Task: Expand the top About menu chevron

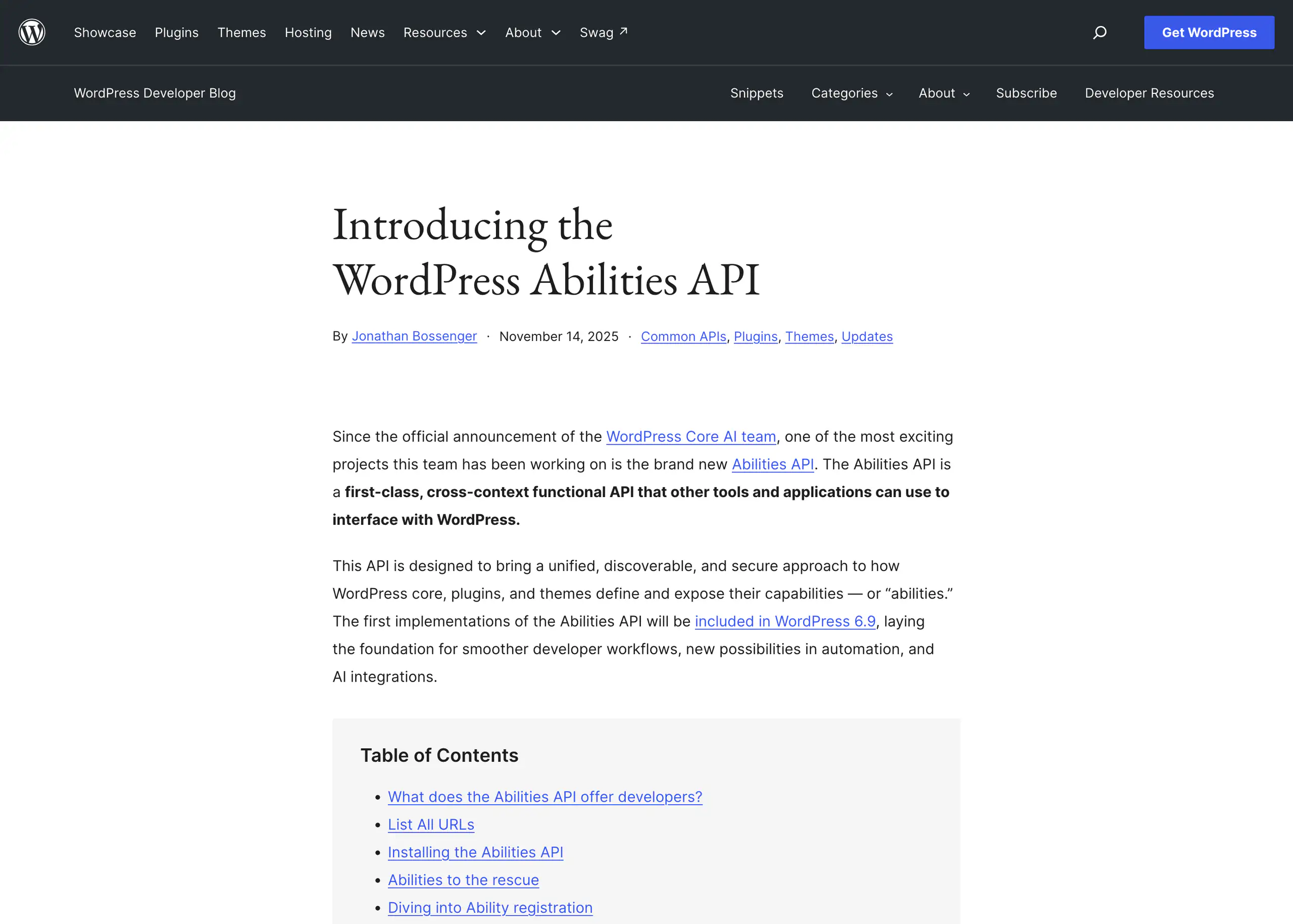Action: click(556, 33)
